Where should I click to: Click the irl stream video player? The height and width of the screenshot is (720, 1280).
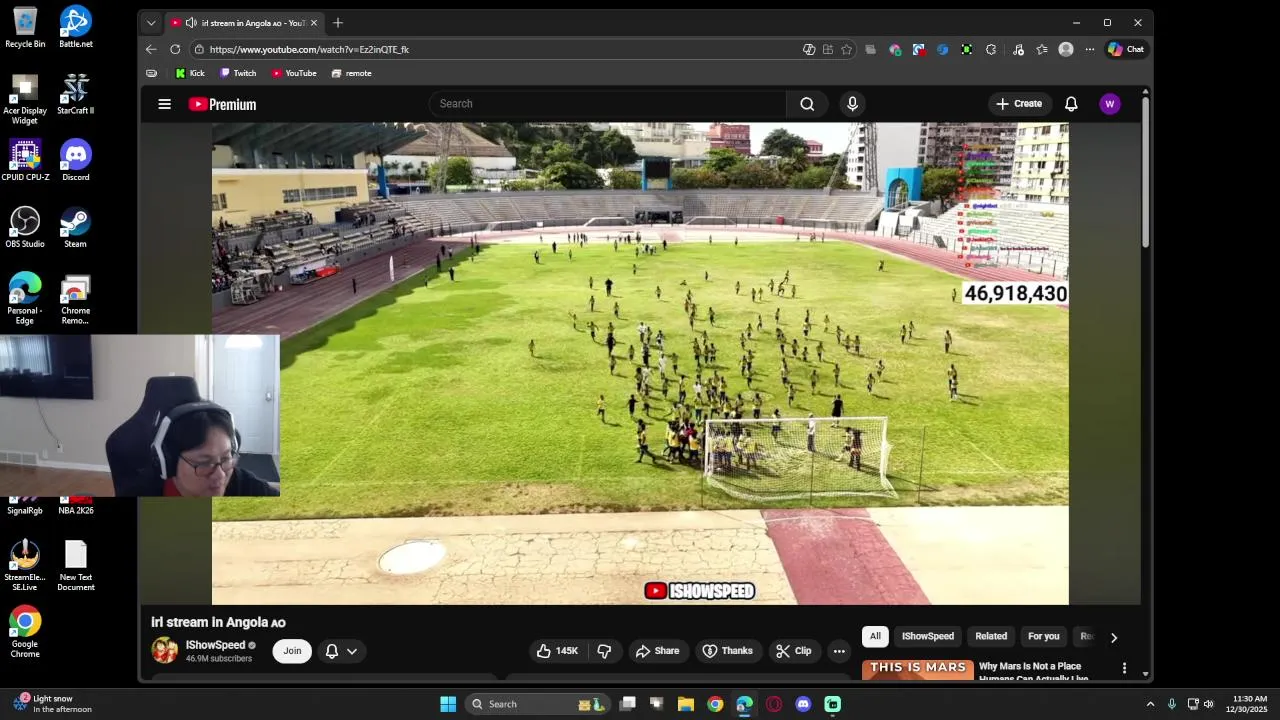(640, 364)
